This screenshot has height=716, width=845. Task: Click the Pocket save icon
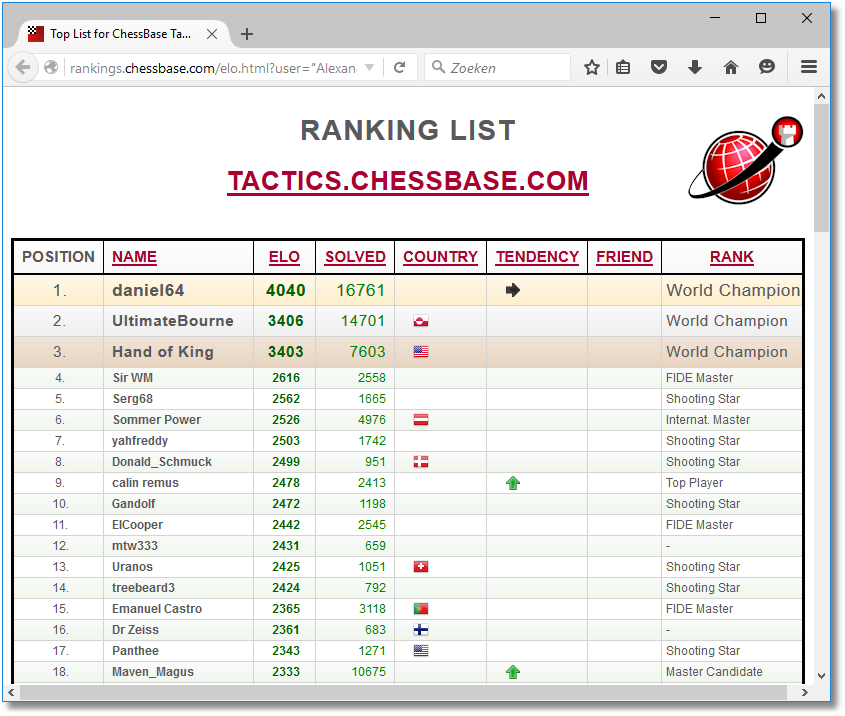click(658, 67)
